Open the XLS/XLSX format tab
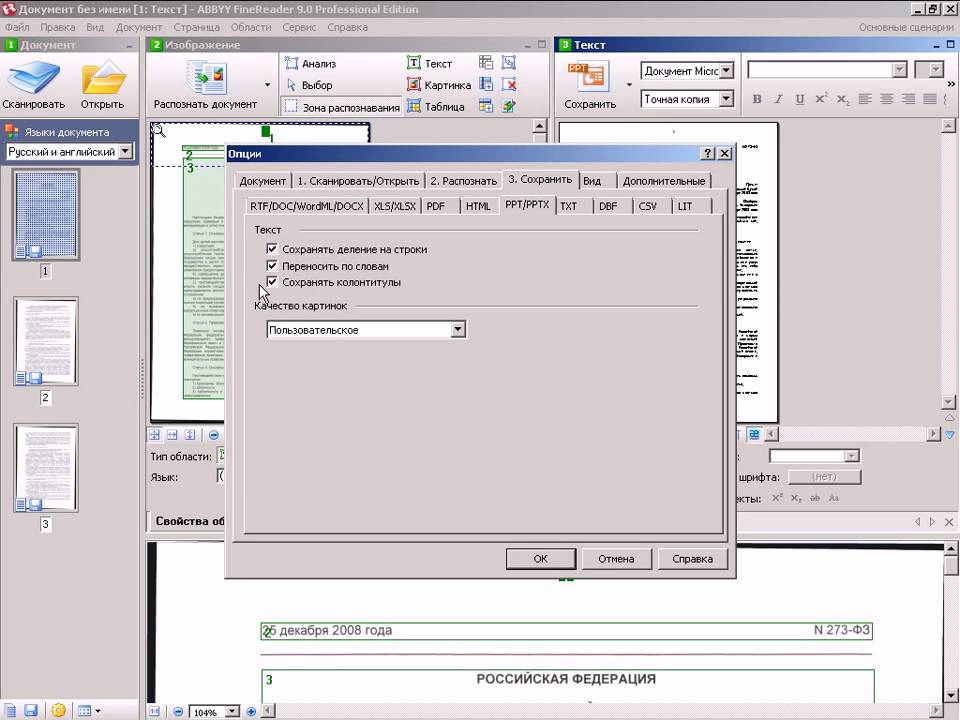This screenshot has height=720, width=960. point(395,206)
